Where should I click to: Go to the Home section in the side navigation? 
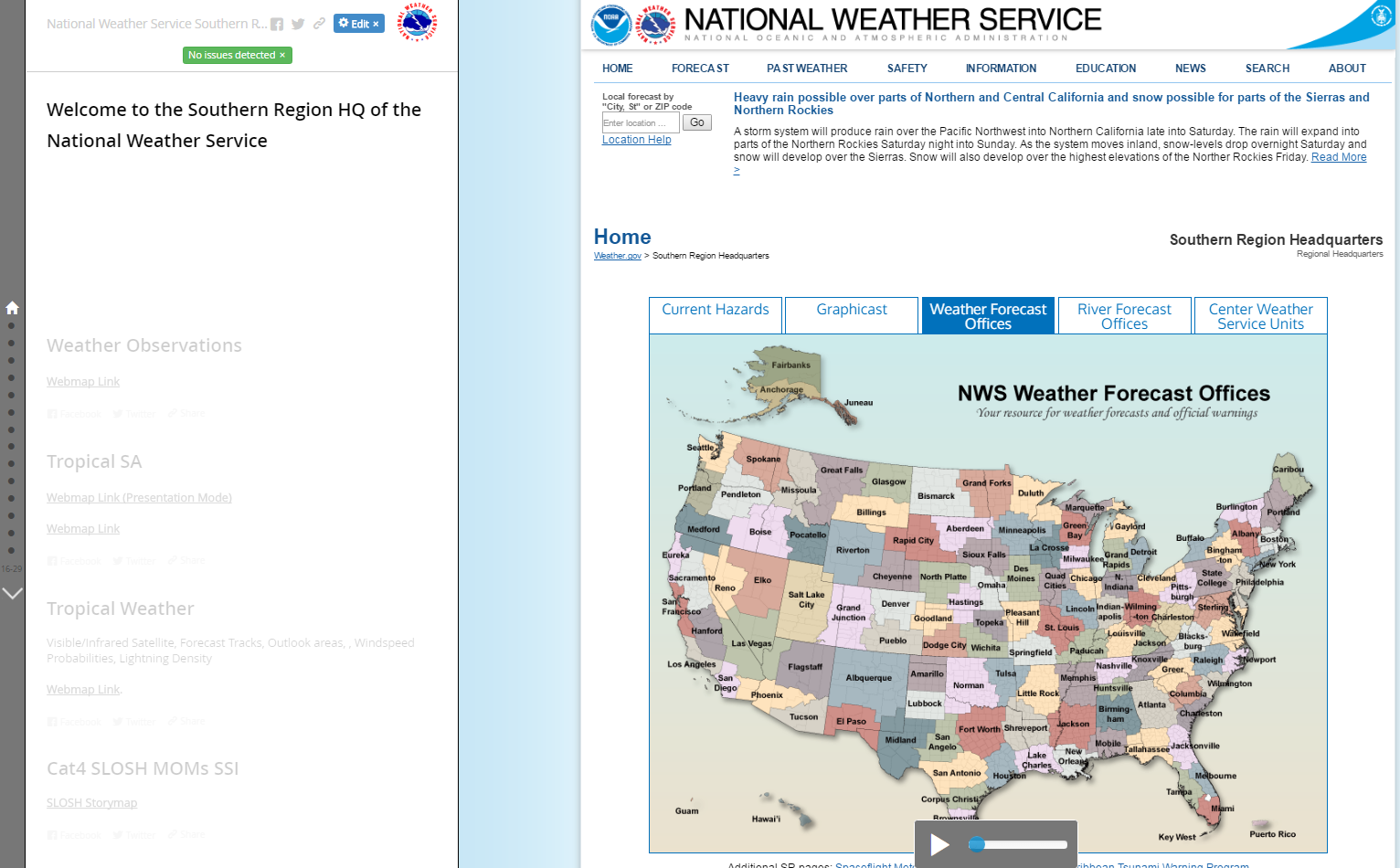[x=12, y=308]
